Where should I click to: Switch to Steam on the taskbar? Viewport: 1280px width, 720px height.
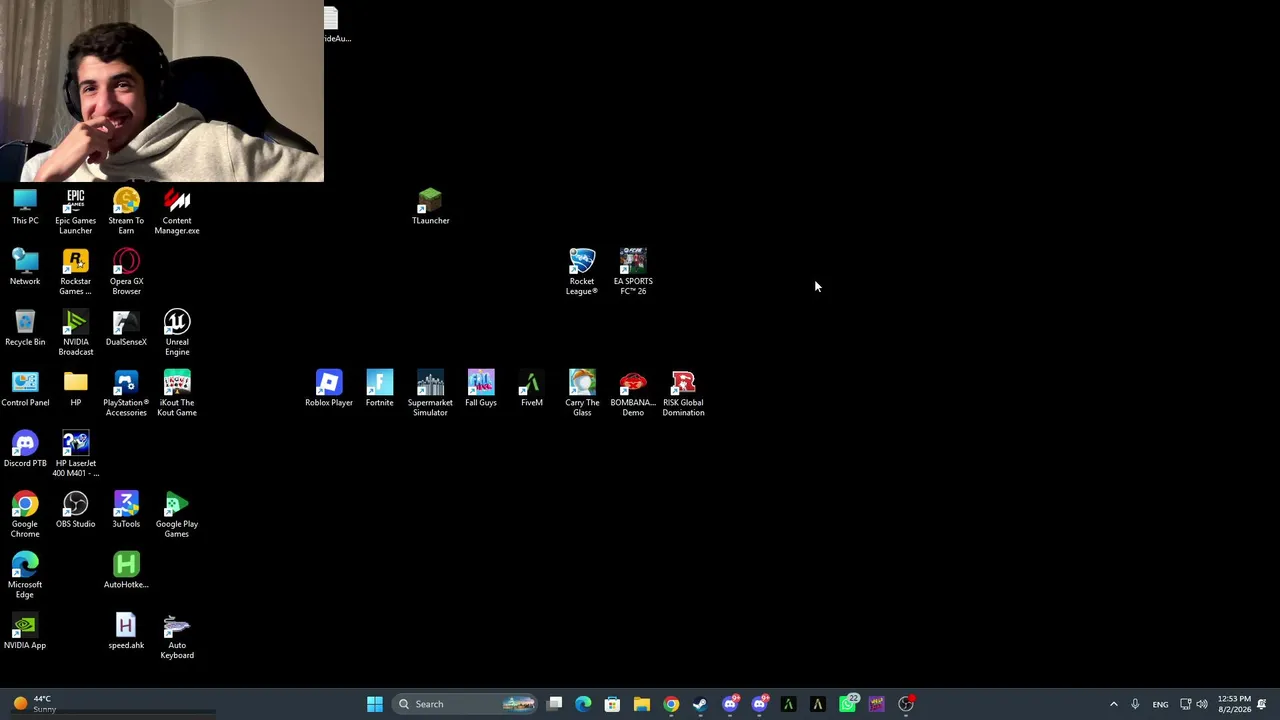coord(700,704)
